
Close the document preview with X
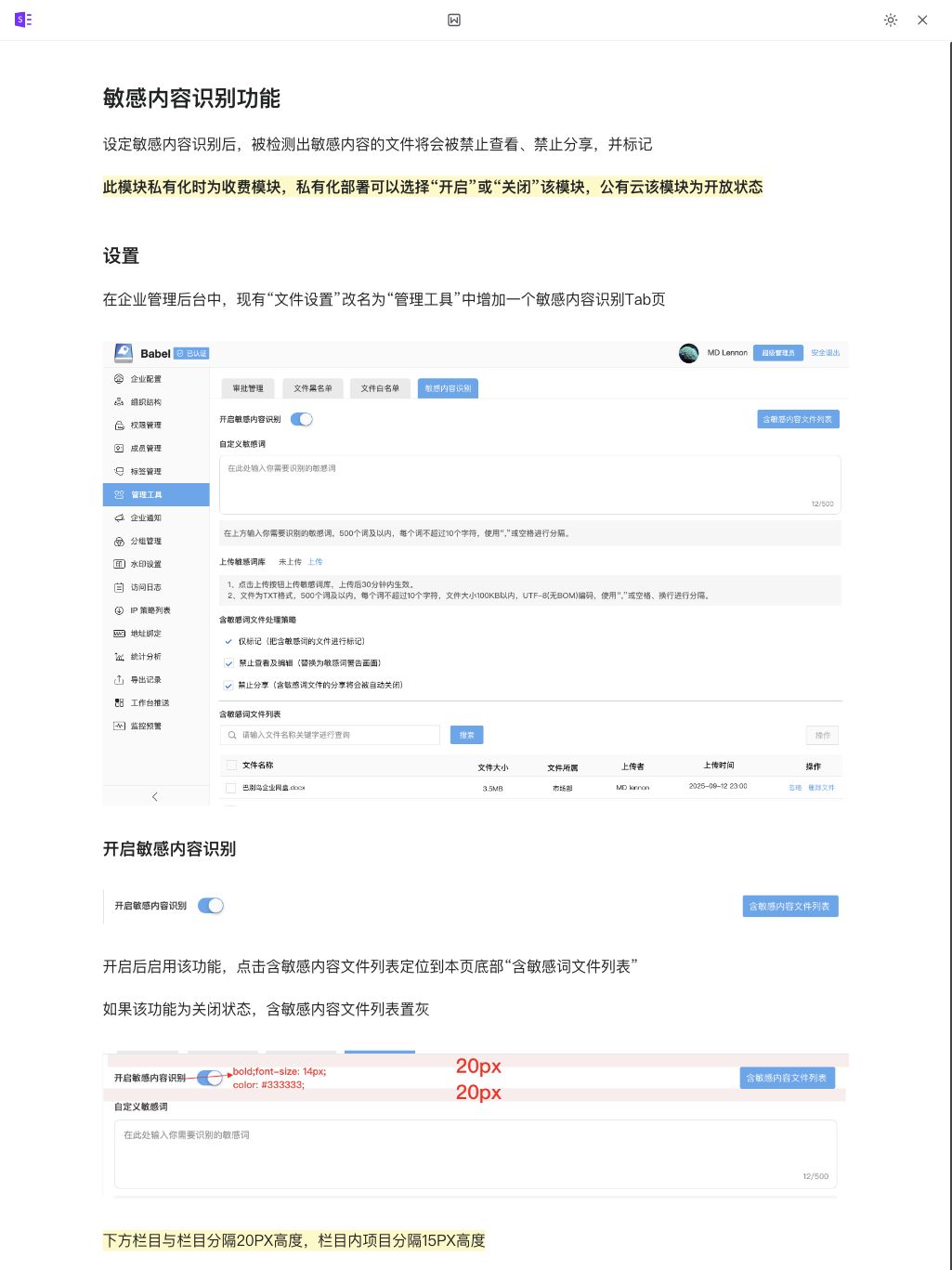click(x=922, y=20)
